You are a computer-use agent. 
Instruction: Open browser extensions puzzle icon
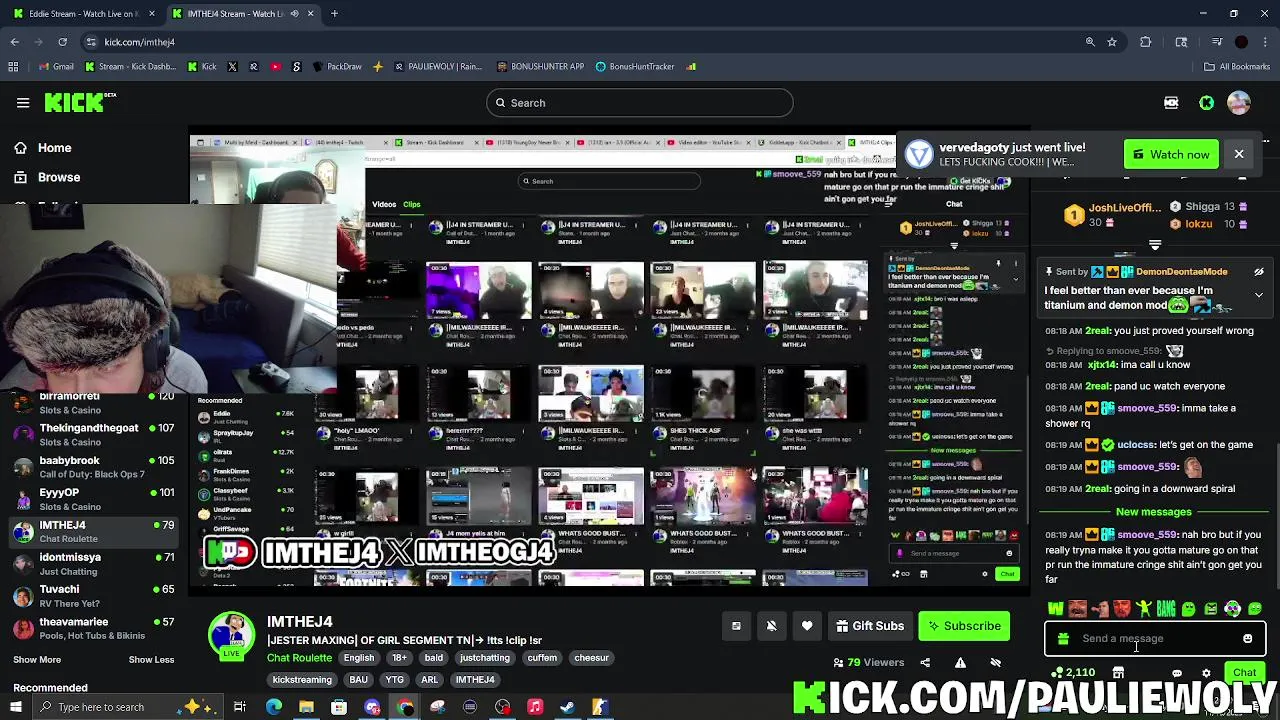1146,42
